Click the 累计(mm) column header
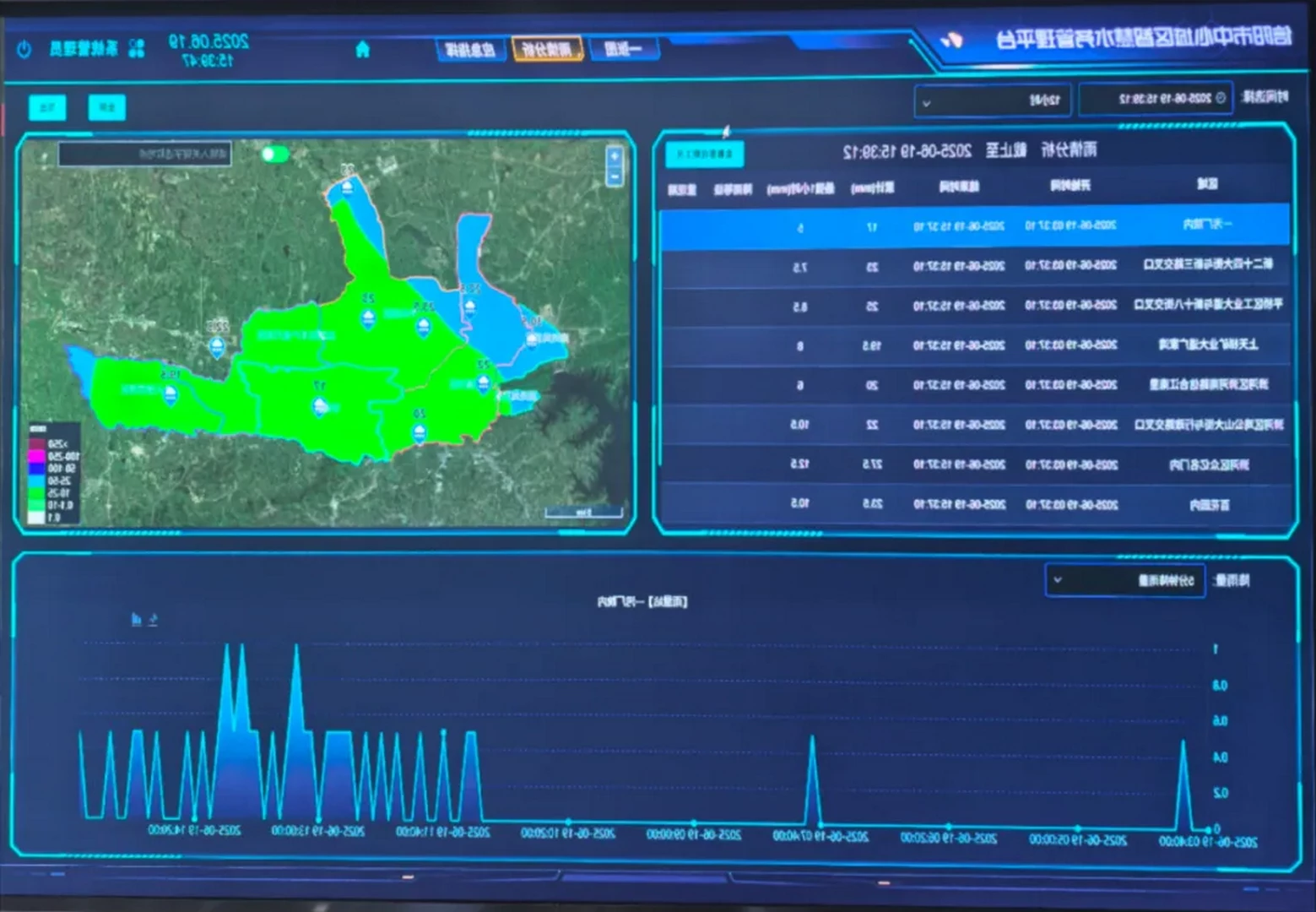This screenshot has height=912, width=1316. coord(872,187)
